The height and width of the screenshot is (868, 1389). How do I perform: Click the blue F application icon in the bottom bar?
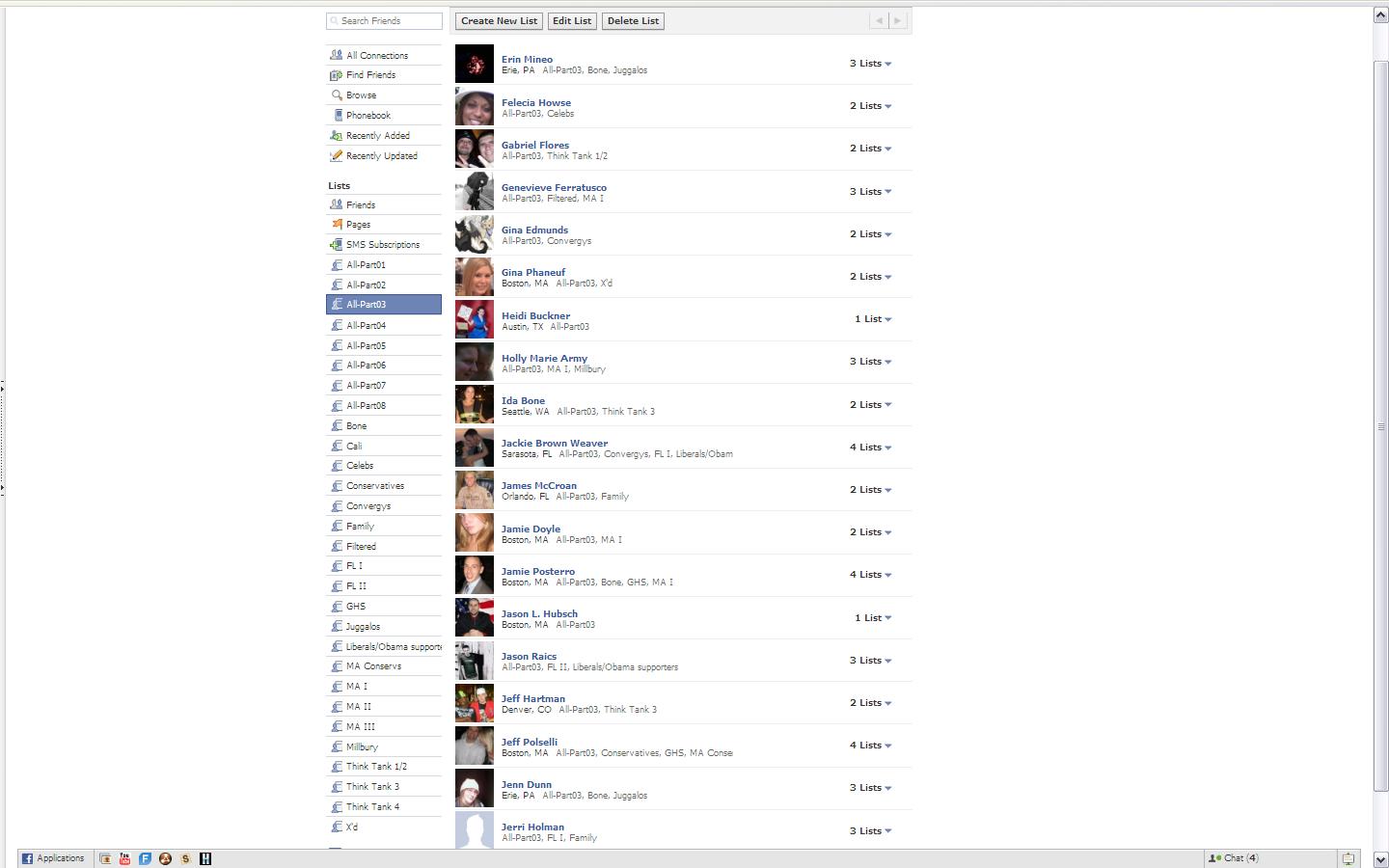[x=145, y=858]
